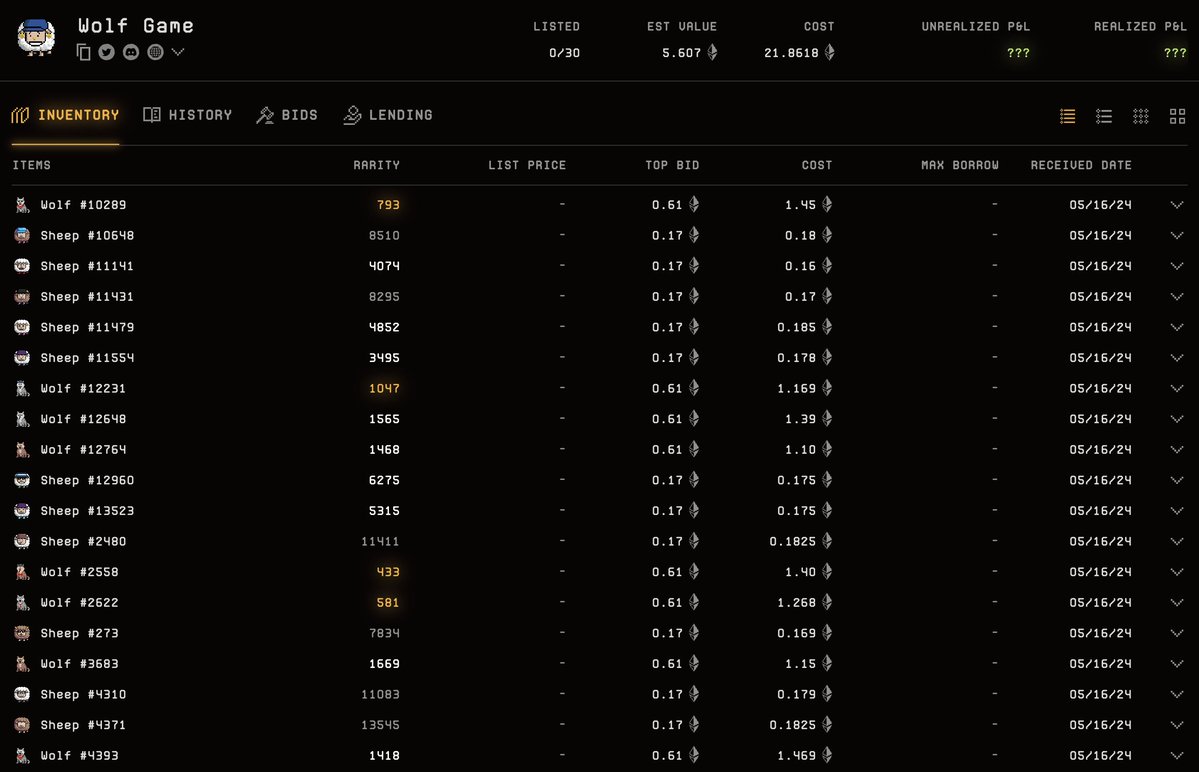The image size is (1199, 772).
Task: Open the Wolf Game Twitter profile
Action: [x=108, y=52]
